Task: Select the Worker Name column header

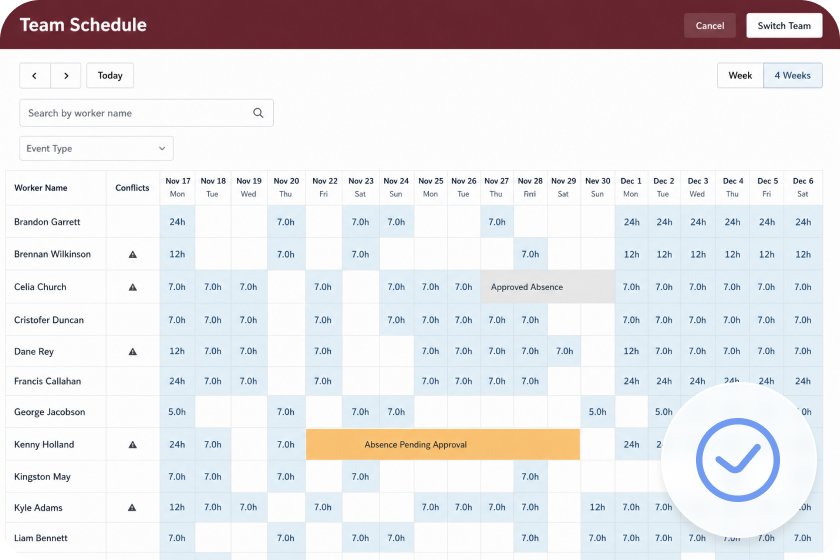Action: 56,188
